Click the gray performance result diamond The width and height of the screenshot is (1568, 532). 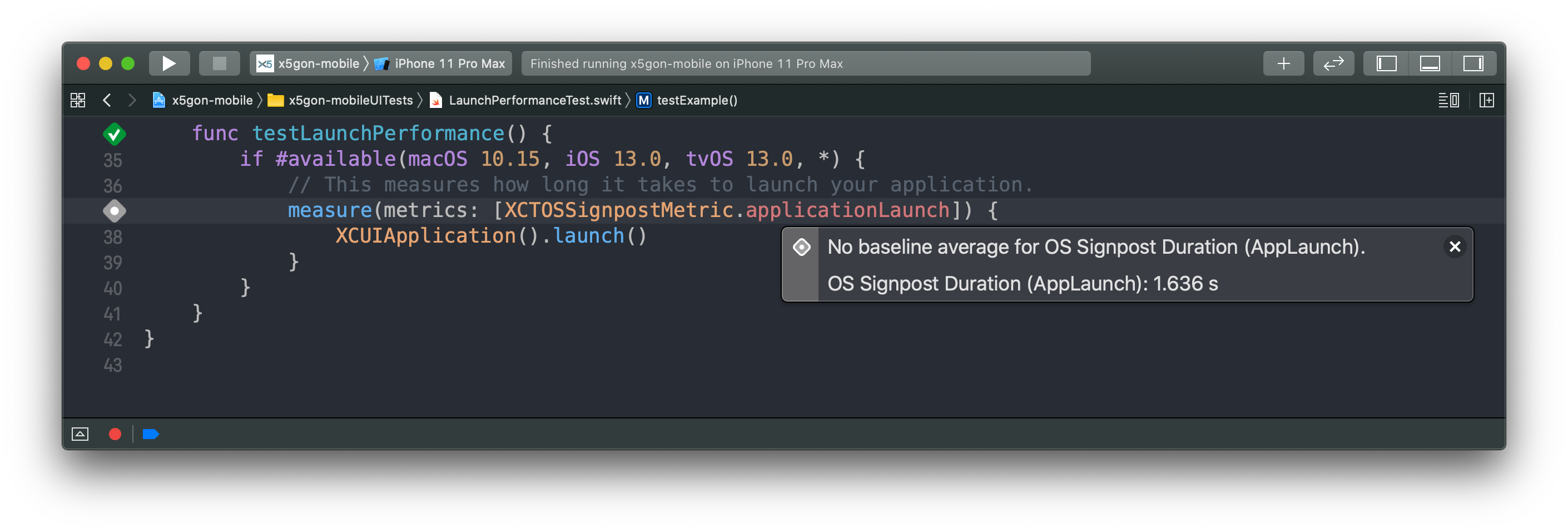pyautogui.click(x=115, y=211)
